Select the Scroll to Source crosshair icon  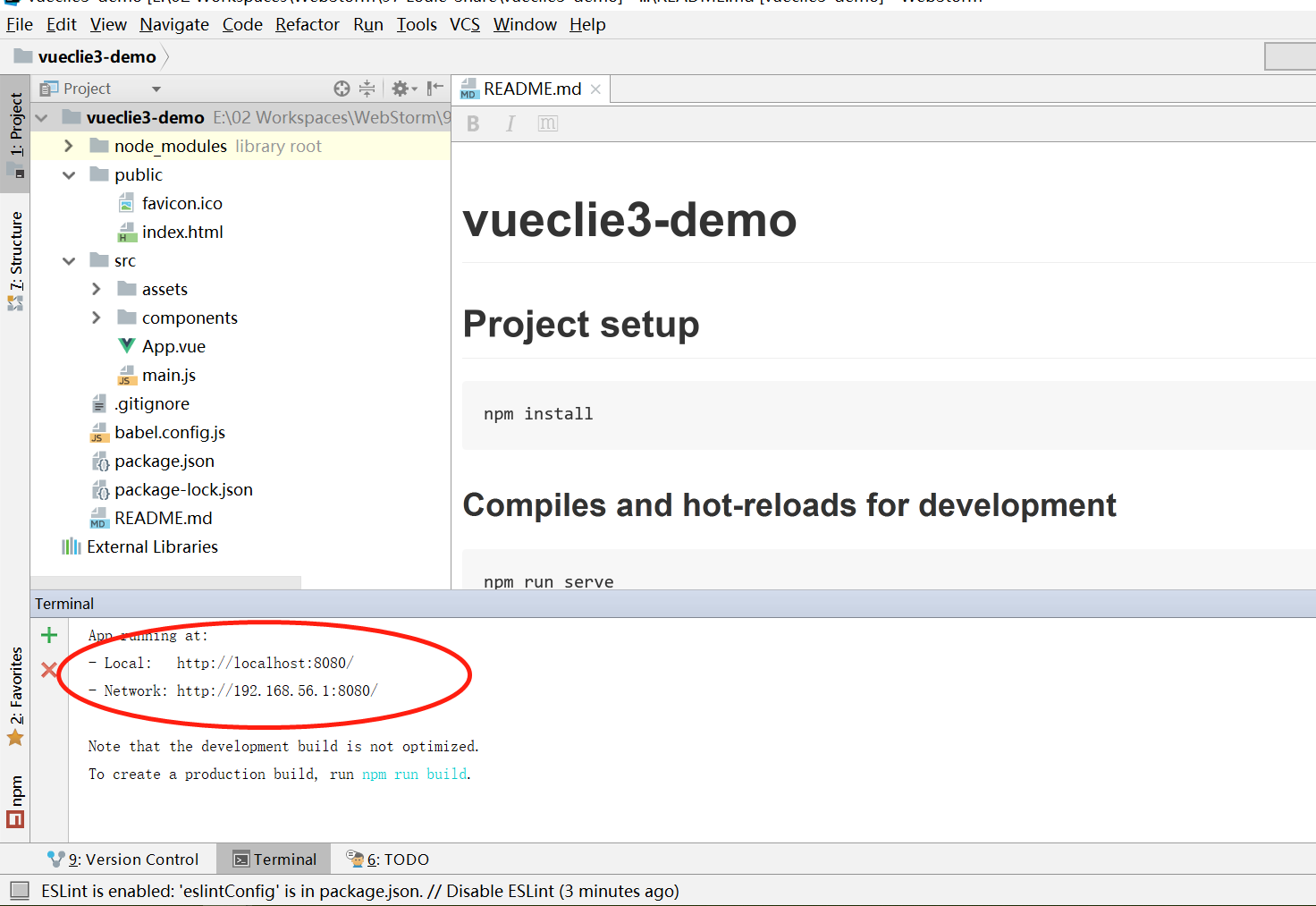pyautogui.click(x=341, y=89)
